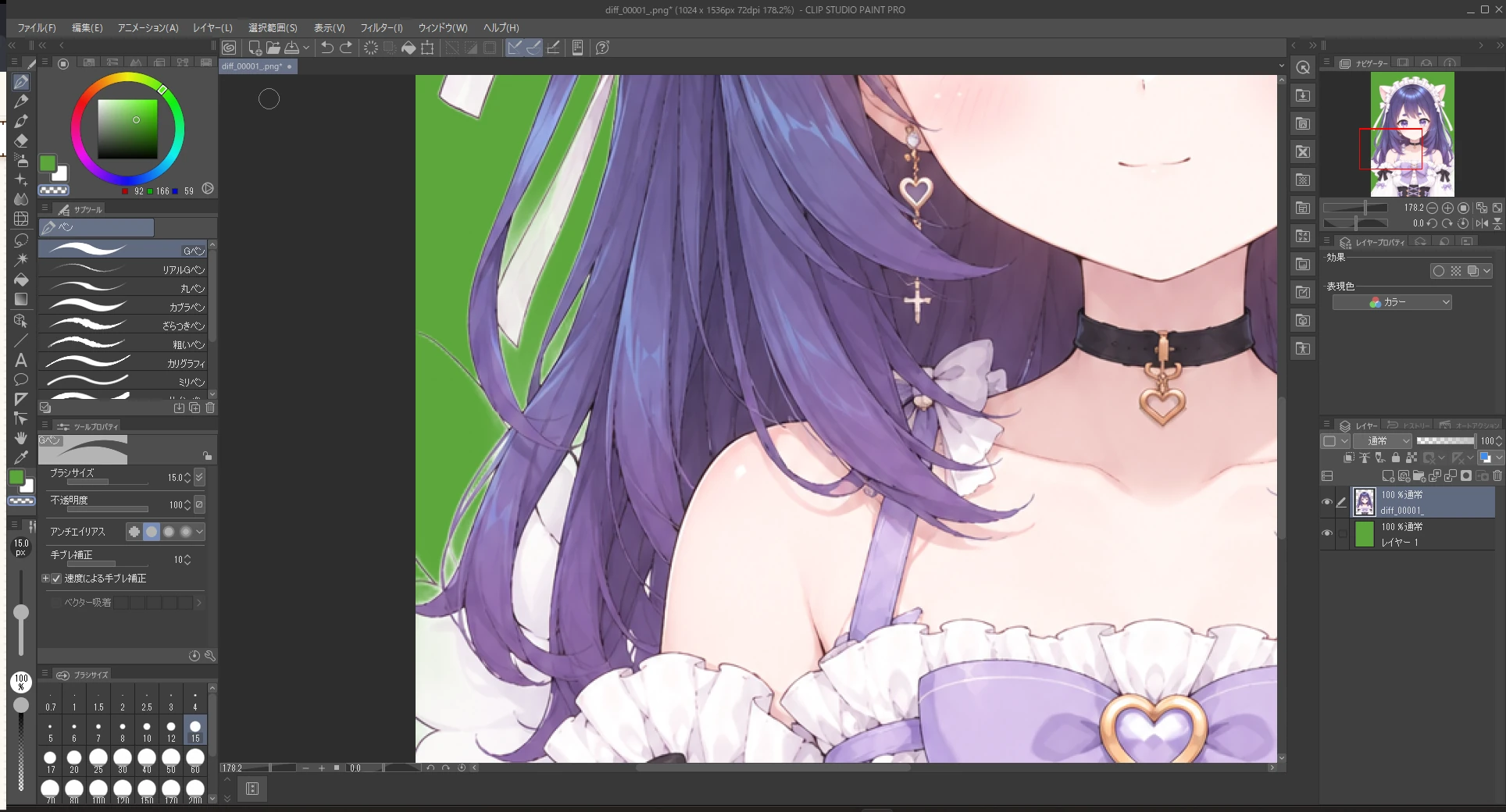Toggle Snap to ruler in the command bar

514,48
